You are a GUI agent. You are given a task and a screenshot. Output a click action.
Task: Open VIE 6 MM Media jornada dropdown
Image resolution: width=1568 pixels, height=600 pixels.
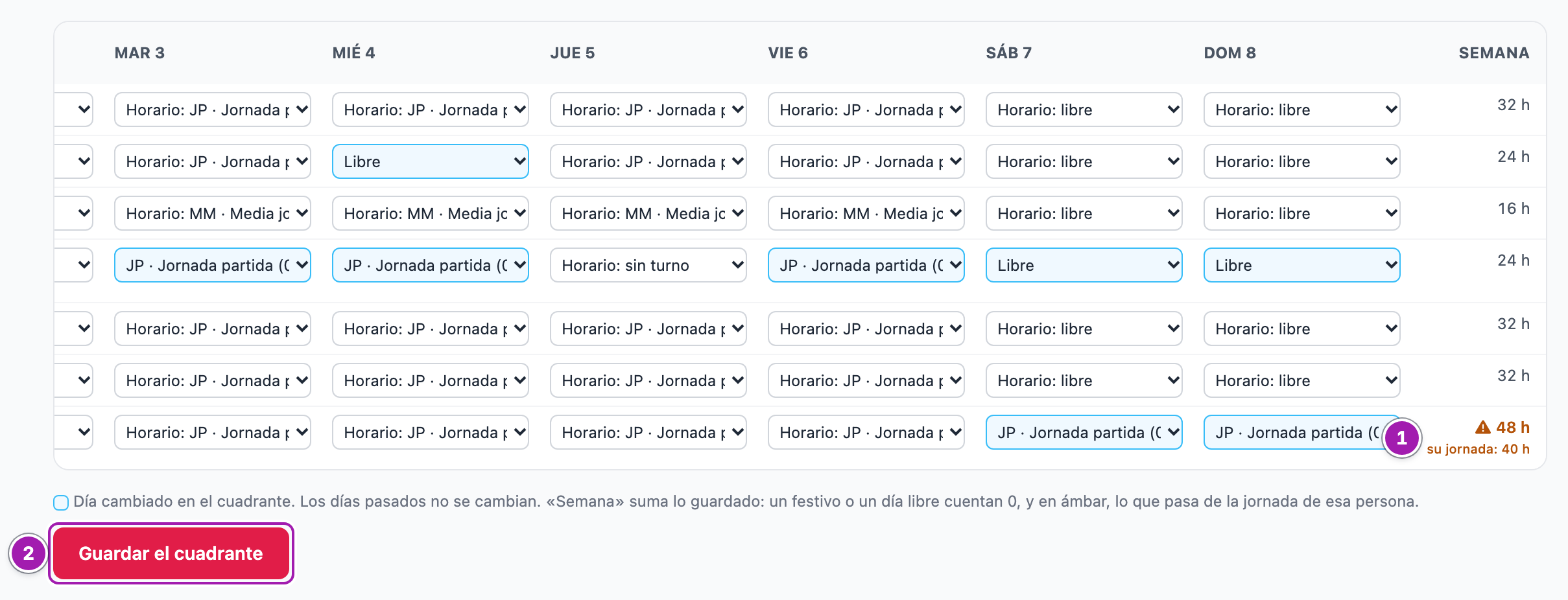point(866,213)
